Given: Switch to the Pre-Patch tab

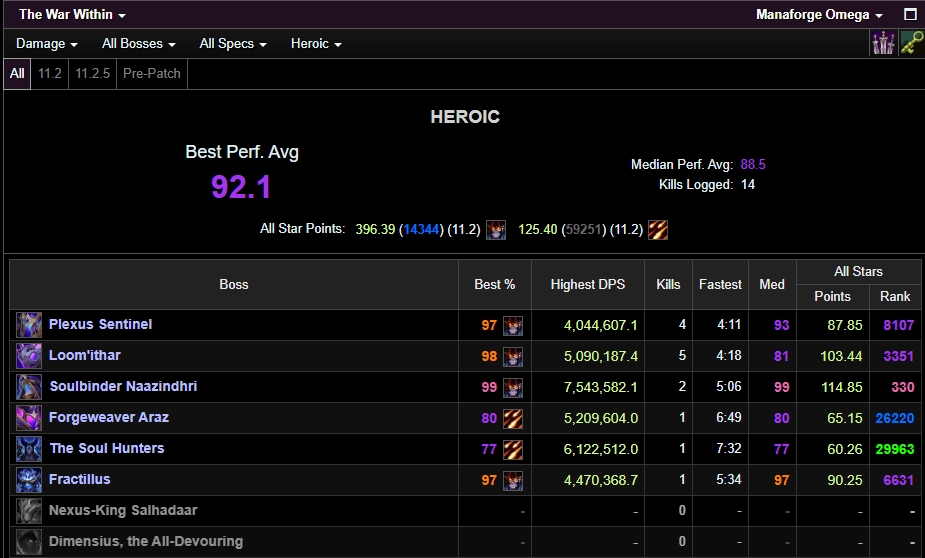Looking at the screenshot, I should coord(152,74).
